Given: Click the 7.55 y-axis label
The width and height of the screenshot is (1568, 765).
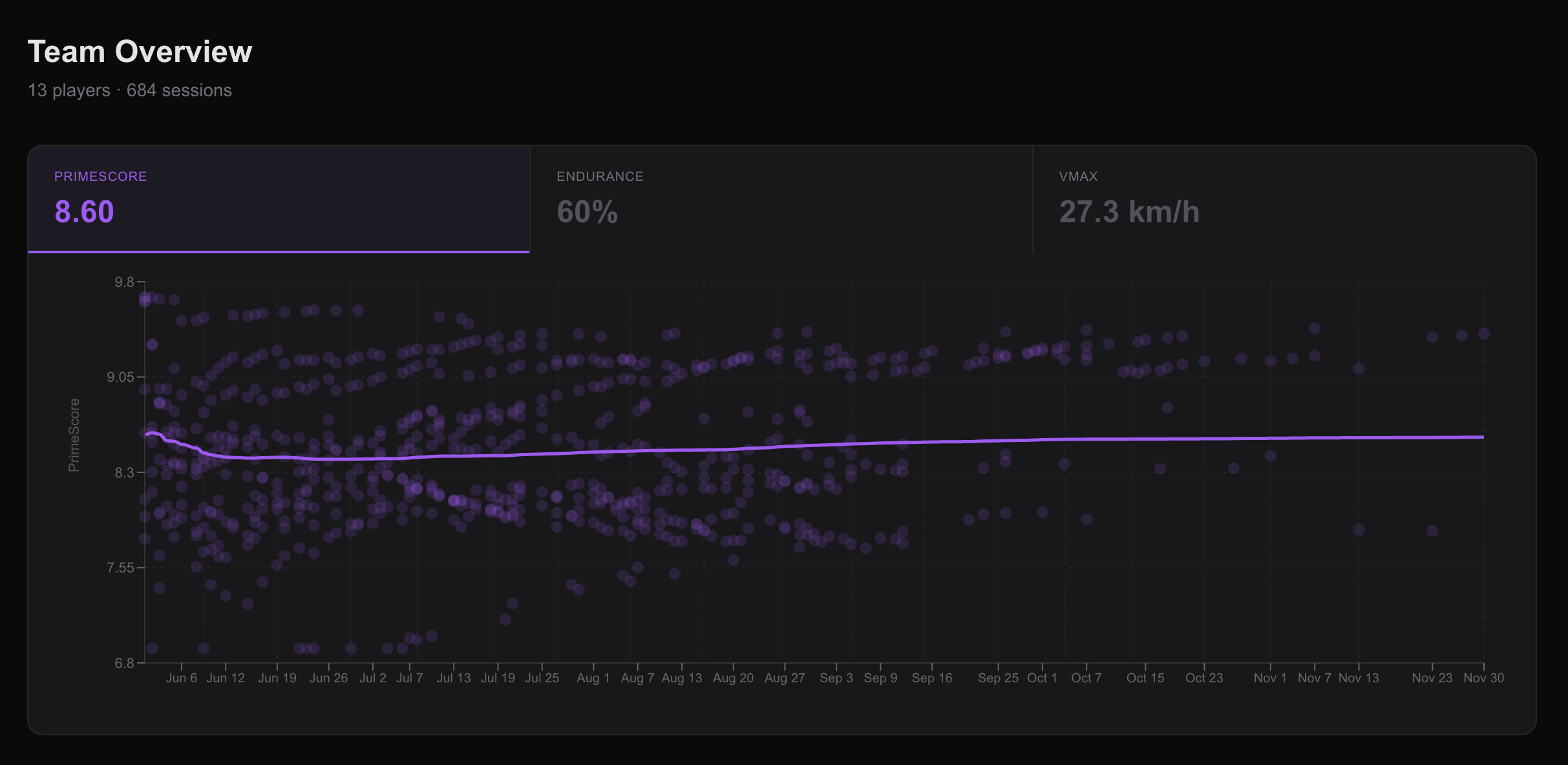Looking at the screenshot, I should (x=120, y=568).
